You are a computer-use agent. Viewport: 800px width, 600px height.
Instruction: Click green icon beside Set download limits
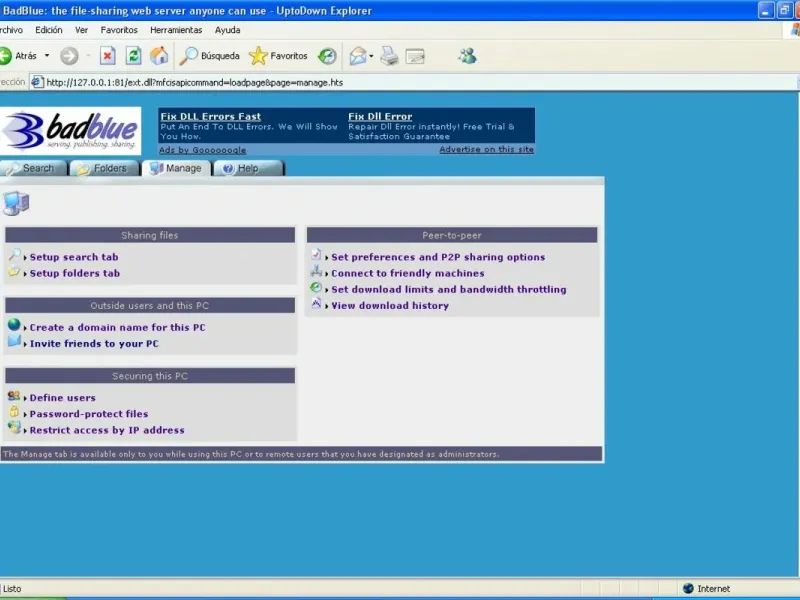pos(316,287)
